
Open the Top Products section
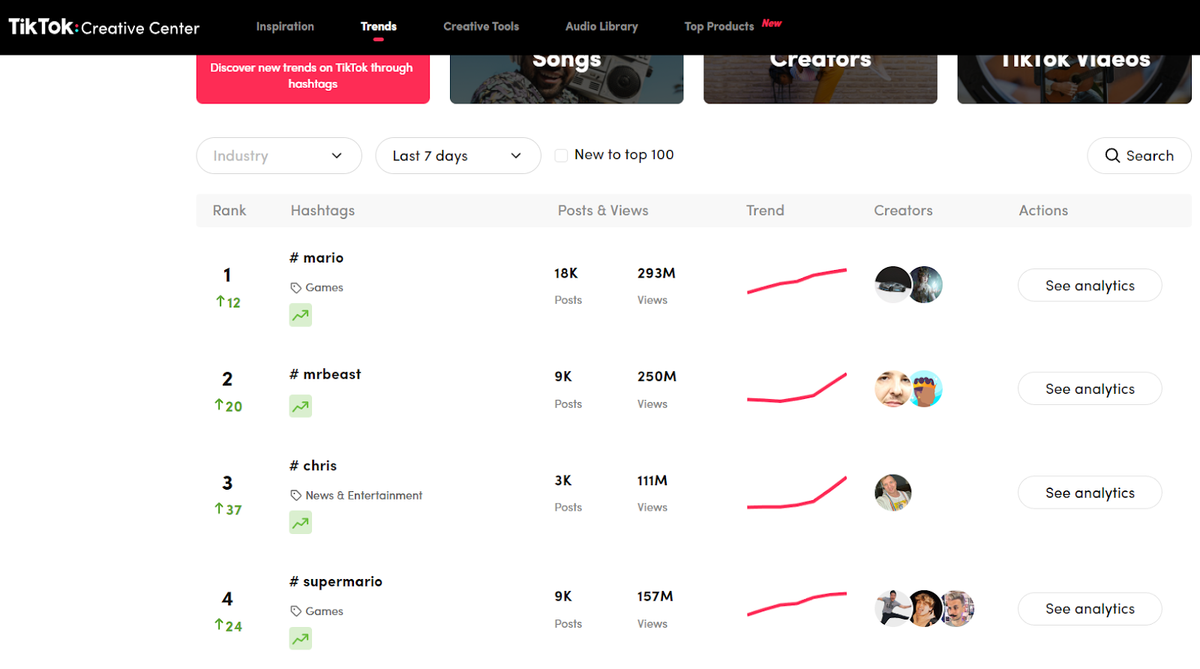(x=719, y=27)
